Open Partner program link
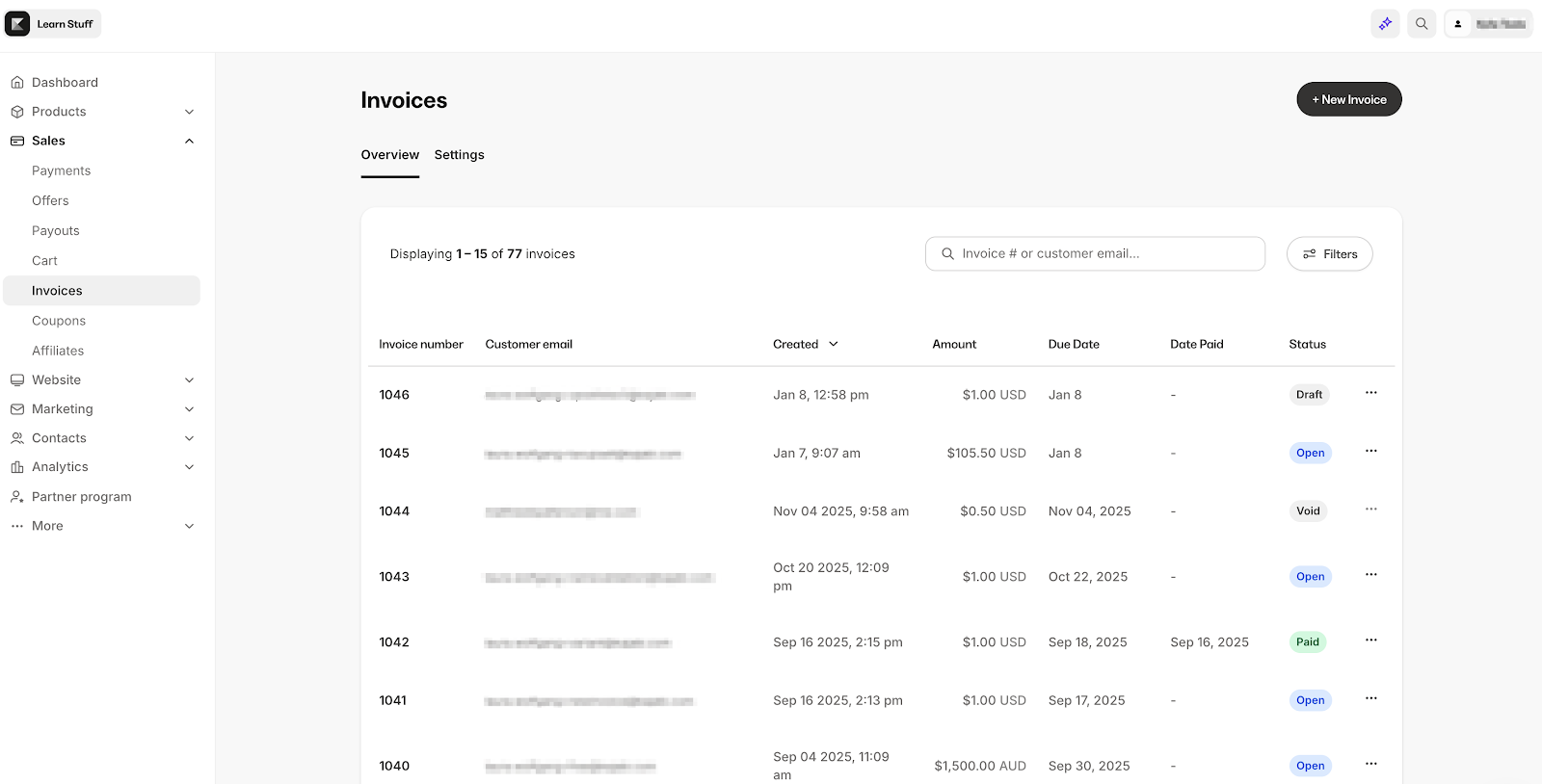1542x784 pixels. 82,496
